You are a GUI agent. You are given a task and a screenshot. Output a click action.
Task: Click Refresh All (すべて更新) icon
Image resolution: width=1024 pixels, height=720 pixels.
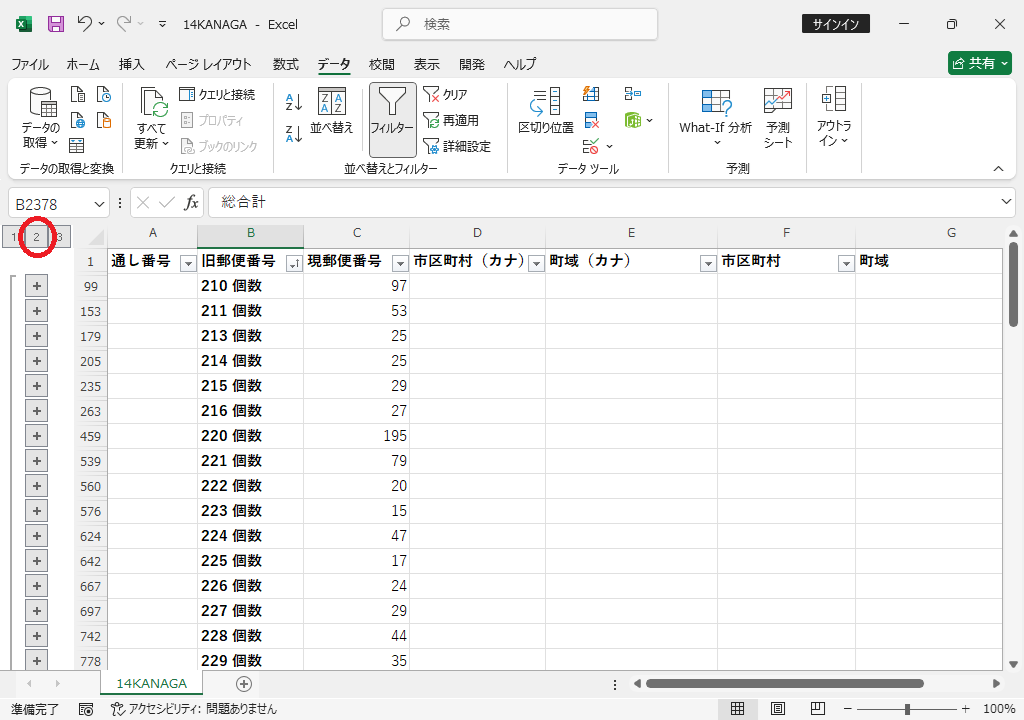[x=152, y=118]
